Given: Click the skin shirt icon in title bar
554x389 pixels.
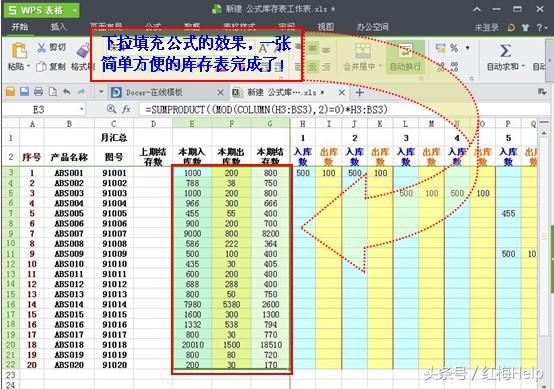Looking at the screenshot, I should click(x=526, y=27).
